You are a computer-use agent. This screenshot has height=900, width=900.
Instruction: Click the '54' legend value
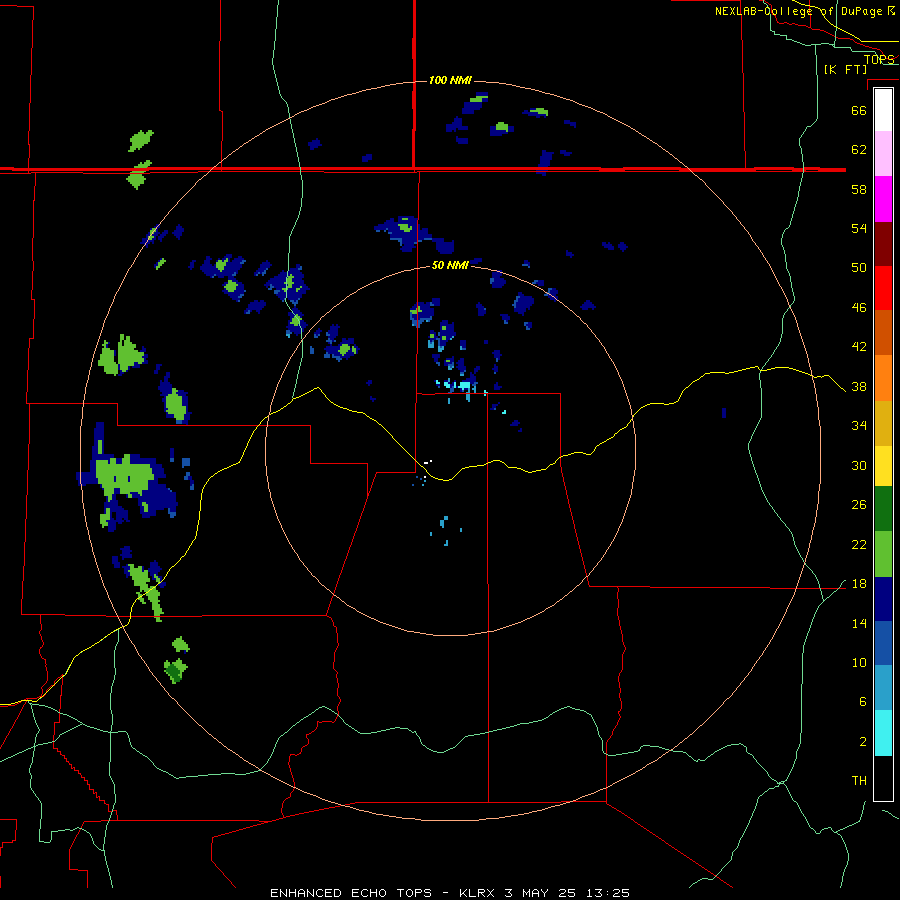[859, 228]
